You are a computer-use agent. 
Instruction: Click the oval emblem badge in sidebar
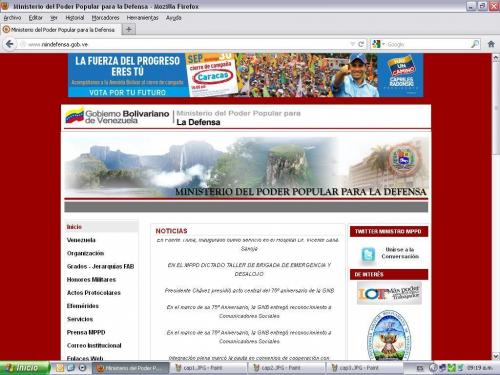coord(389,335)
